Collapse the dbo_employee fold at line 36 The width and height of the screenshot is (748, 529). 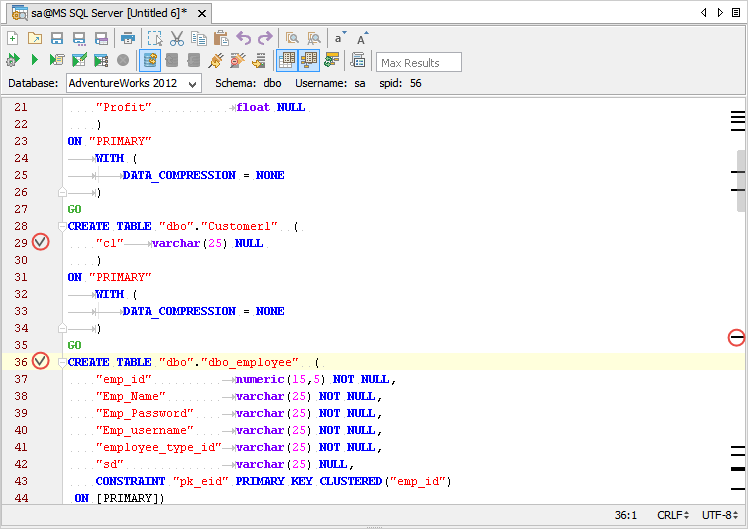click(x=62, y=362)
